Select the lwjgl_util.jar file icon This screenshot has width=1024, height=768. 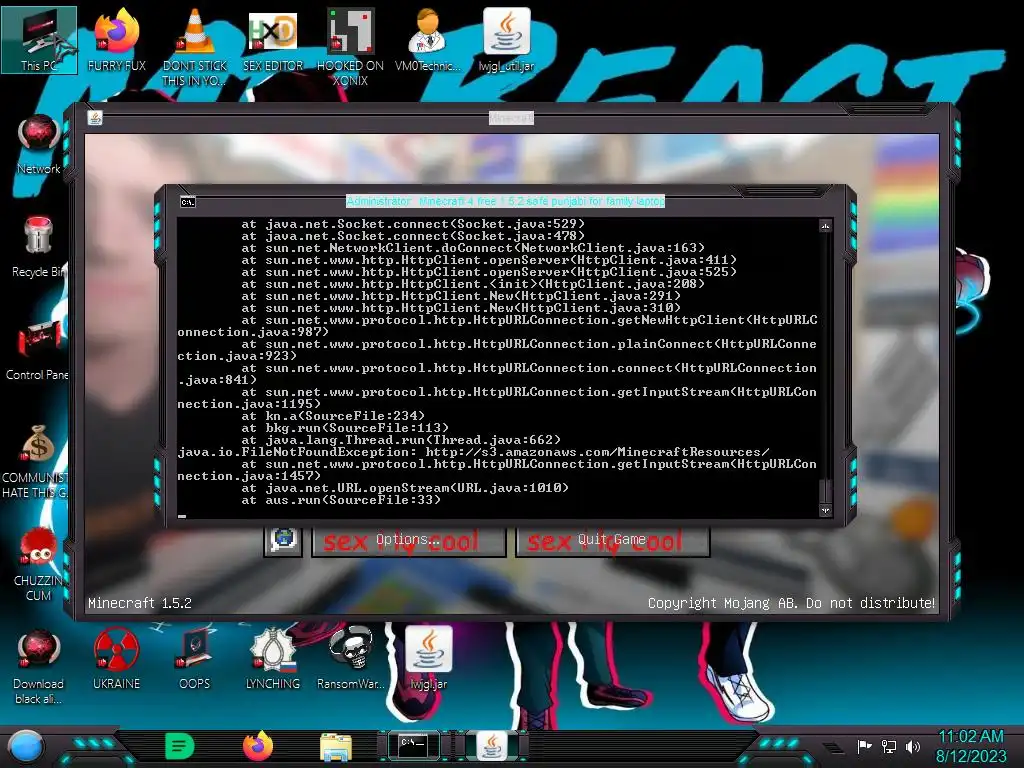tap(506, 39)
